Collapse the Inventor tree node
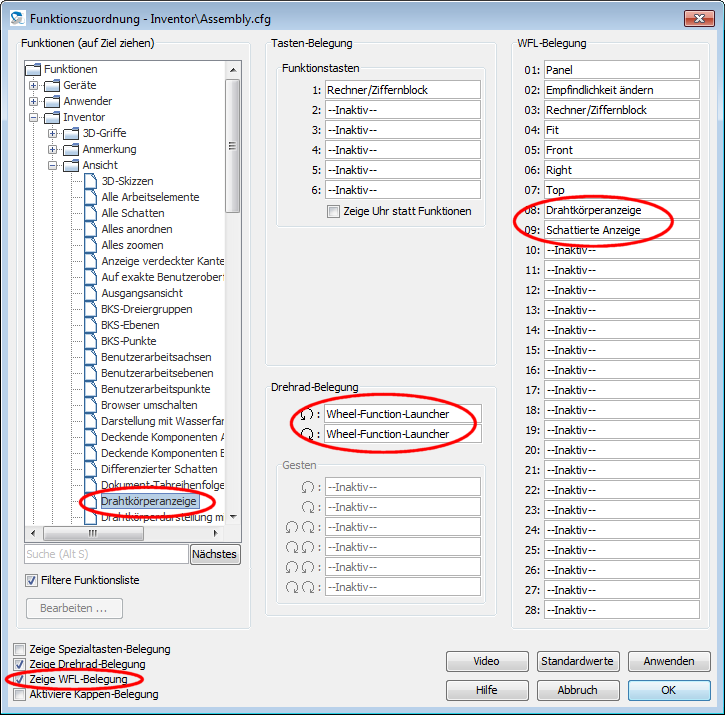 (33, 117)
